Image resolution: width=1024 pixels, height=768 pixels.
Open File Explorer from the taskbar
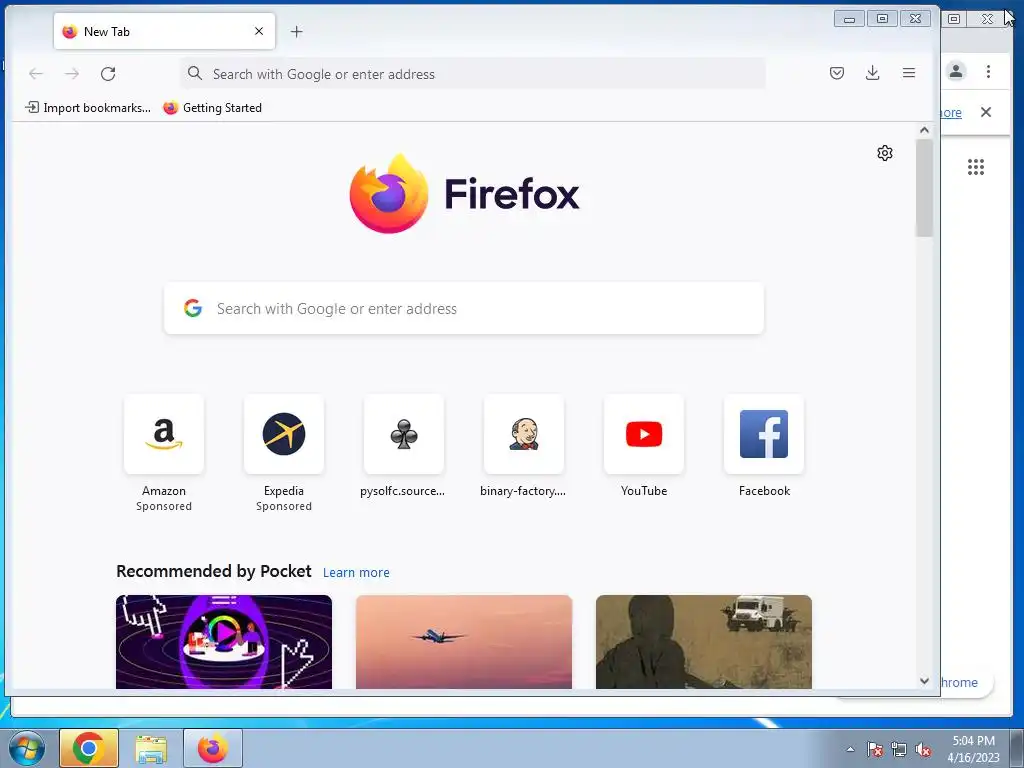(x=151, y=748)
